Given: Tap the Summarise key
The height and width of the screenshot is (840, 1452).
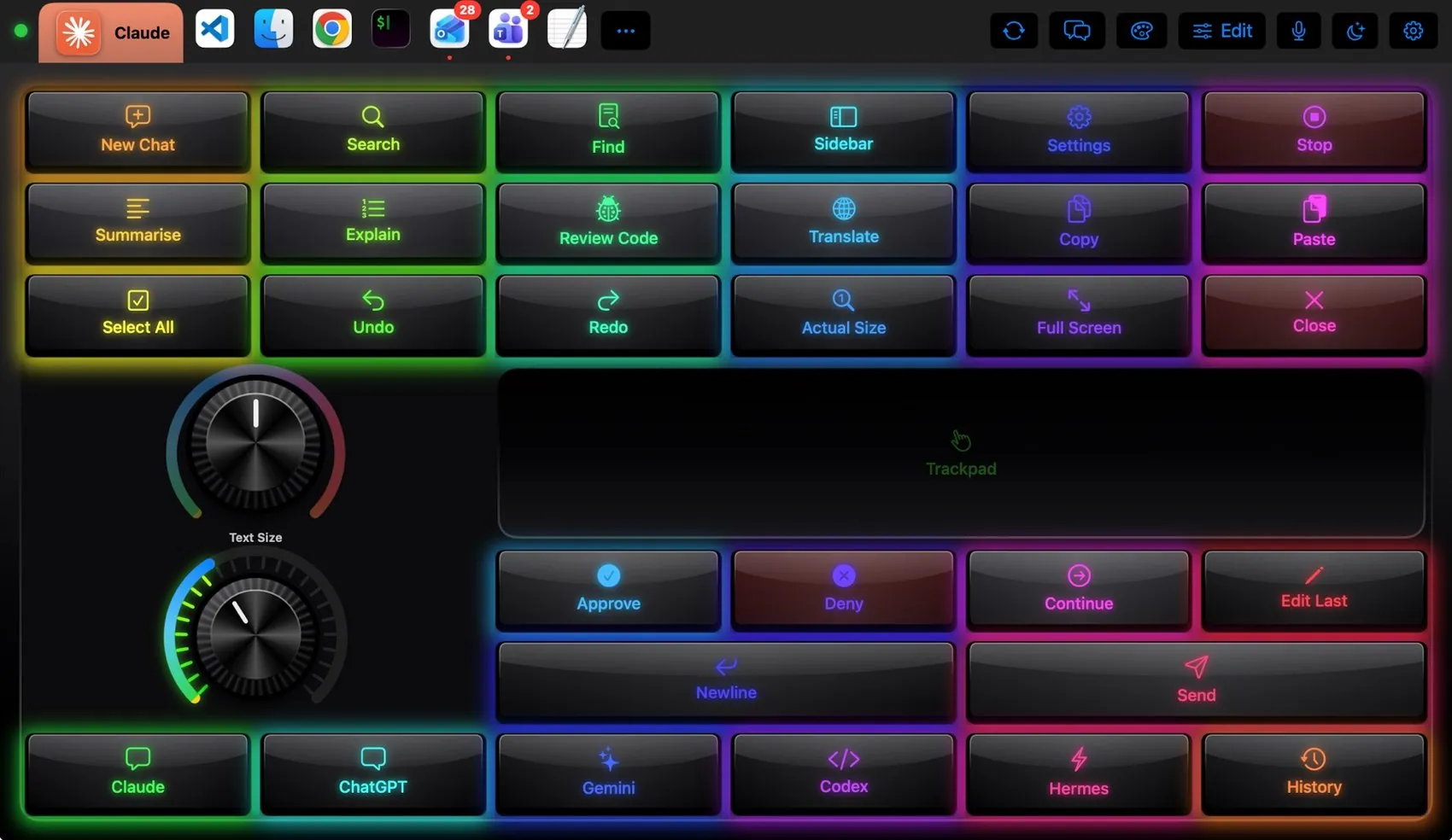Looking at the screenshot, I should tap(138, 222).
